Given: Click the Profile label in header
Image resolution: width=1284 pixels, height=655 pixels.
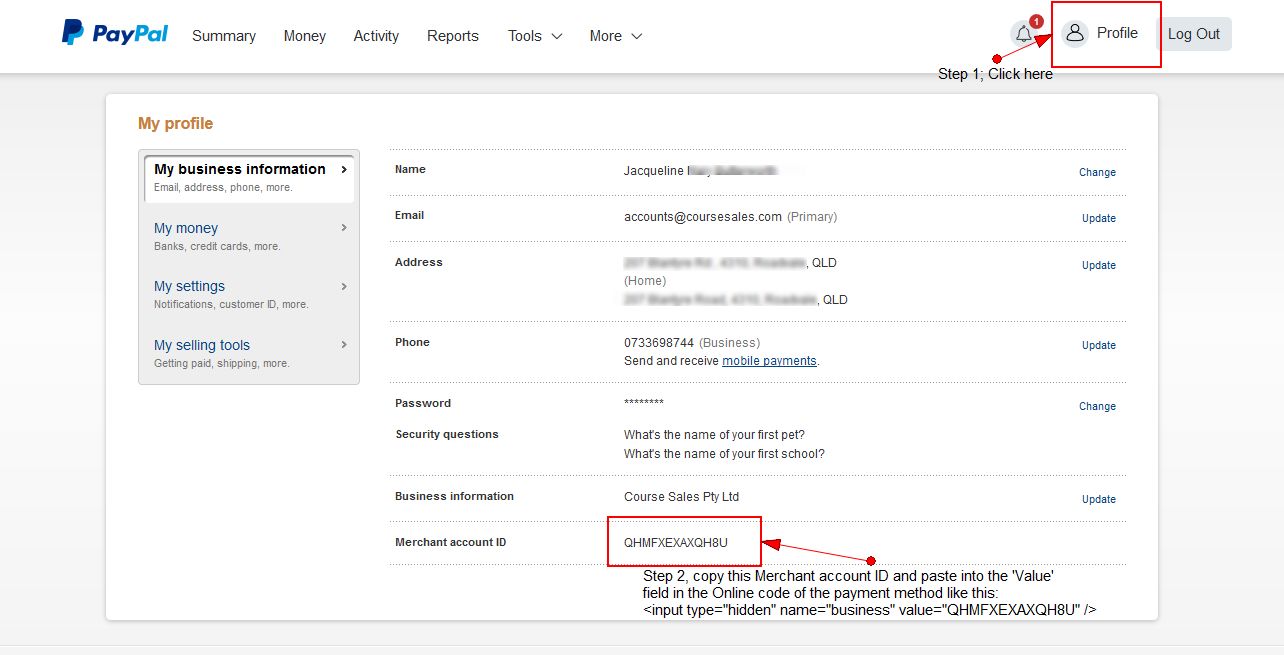Looking at the screenshot, I should point(1117,33).
